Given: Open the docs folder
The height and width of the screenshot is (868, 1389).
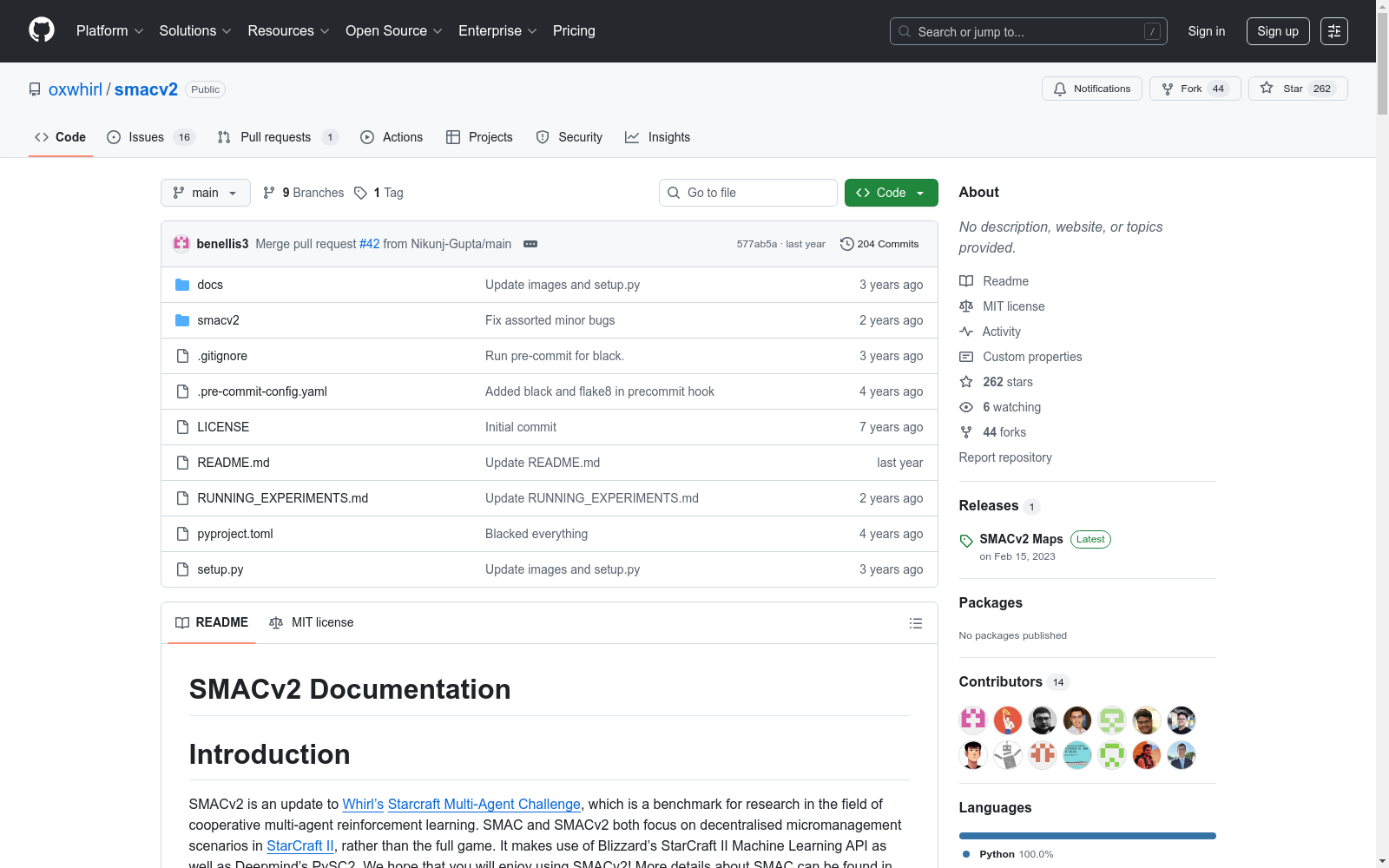Looking at the screenshot, I should pyautogui.click(x=210, y=285).
